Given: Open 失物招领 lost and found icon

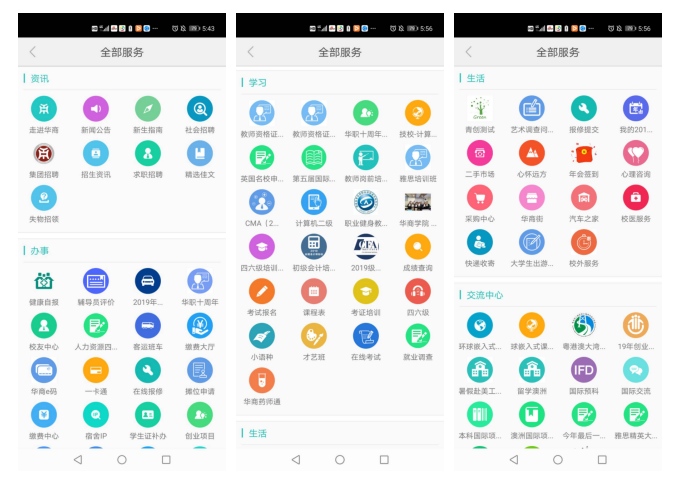Looking at the screenshot, I should coord(44,198).
